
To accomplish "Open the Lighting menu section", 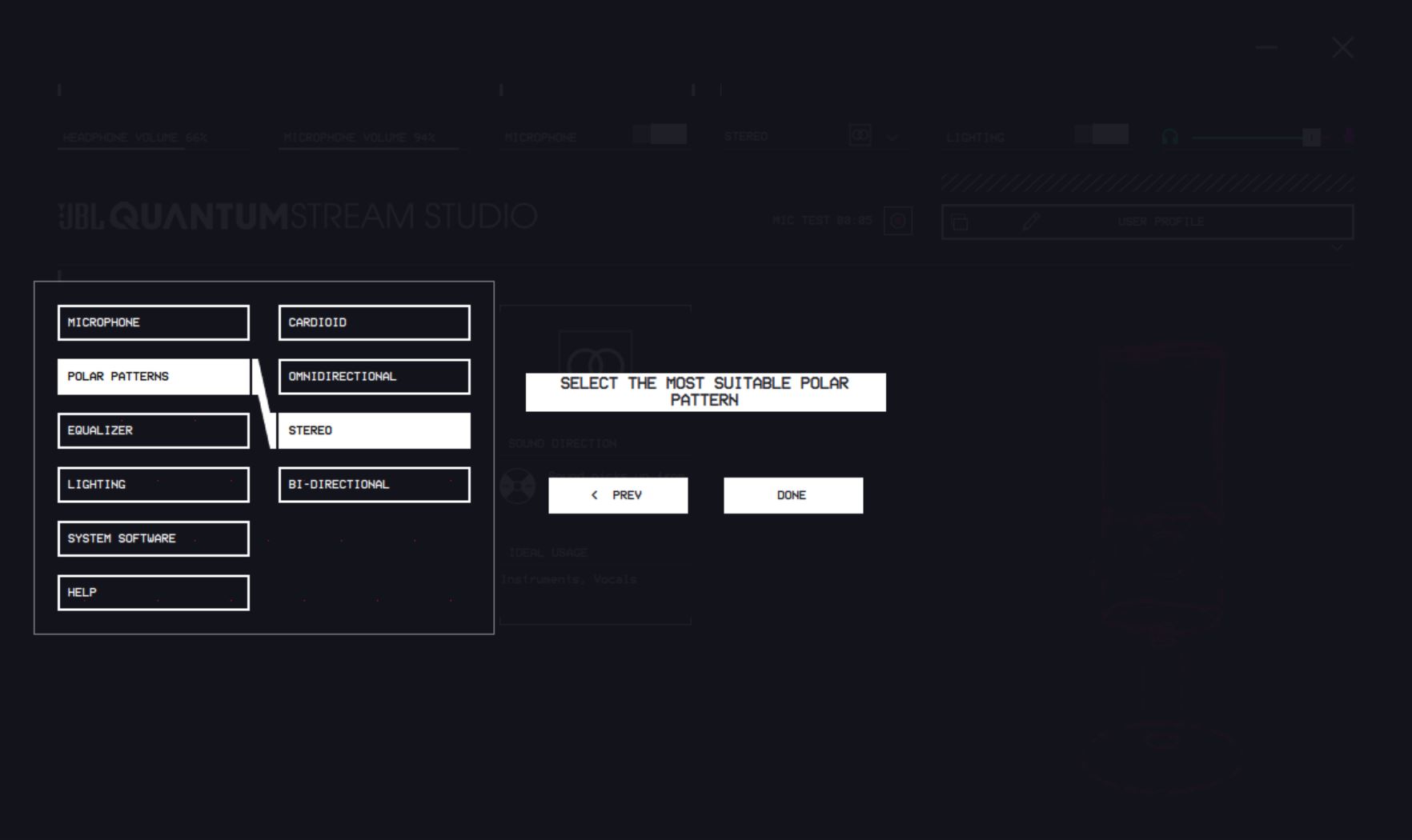I will pyautogui.click(x=153, y=485).
